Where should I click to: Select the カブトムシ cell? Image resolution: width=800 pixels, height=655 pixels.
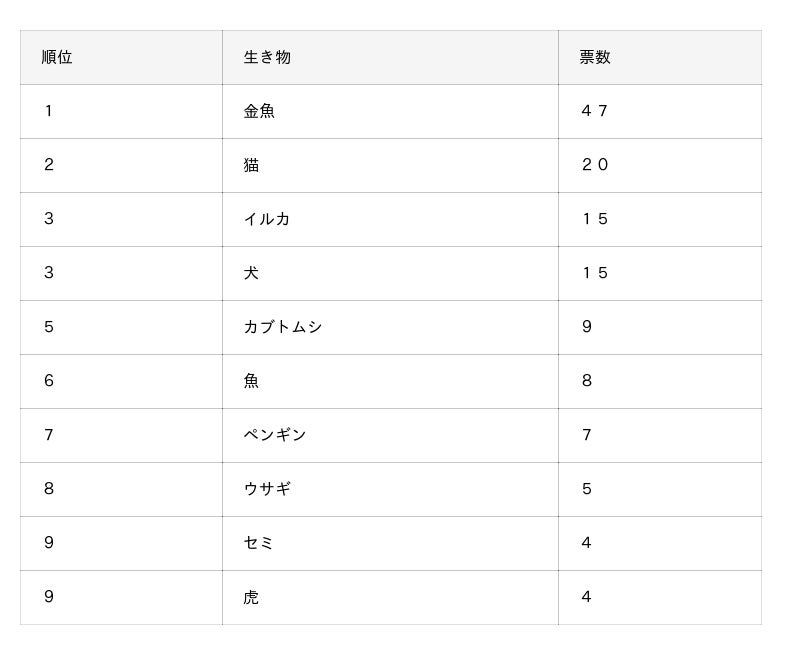[283, 327]
